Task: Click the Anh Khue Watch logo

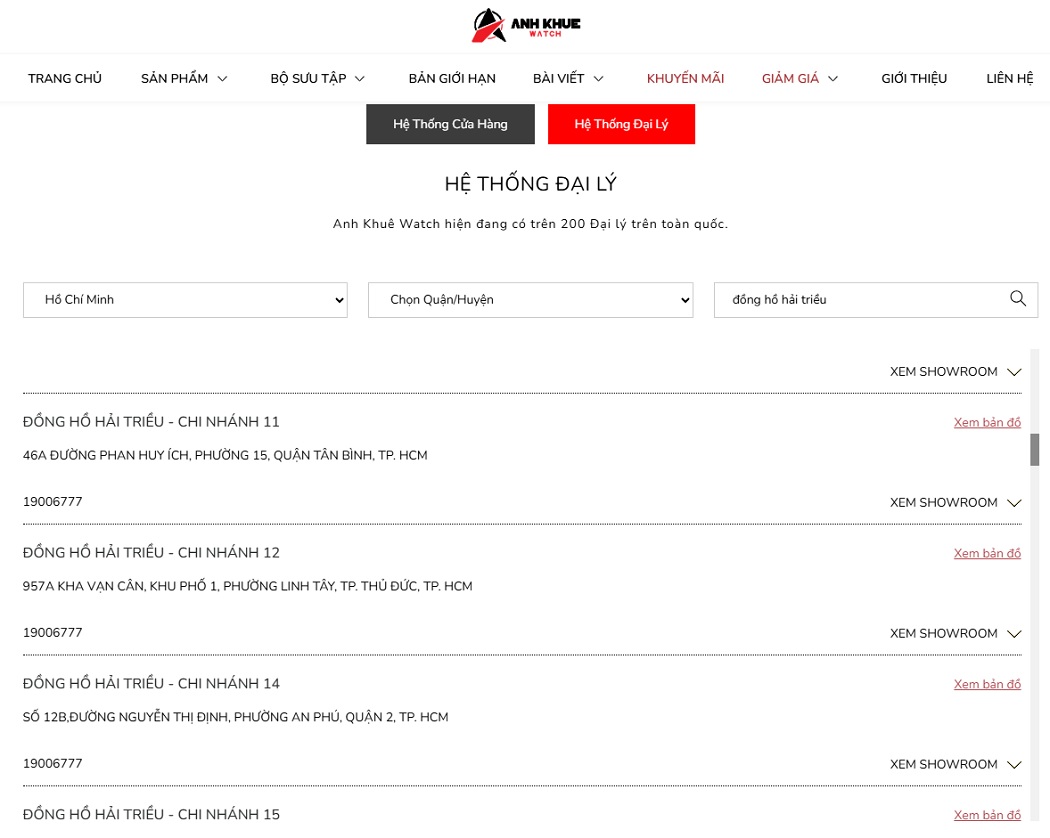Action: tap(526, 25)
